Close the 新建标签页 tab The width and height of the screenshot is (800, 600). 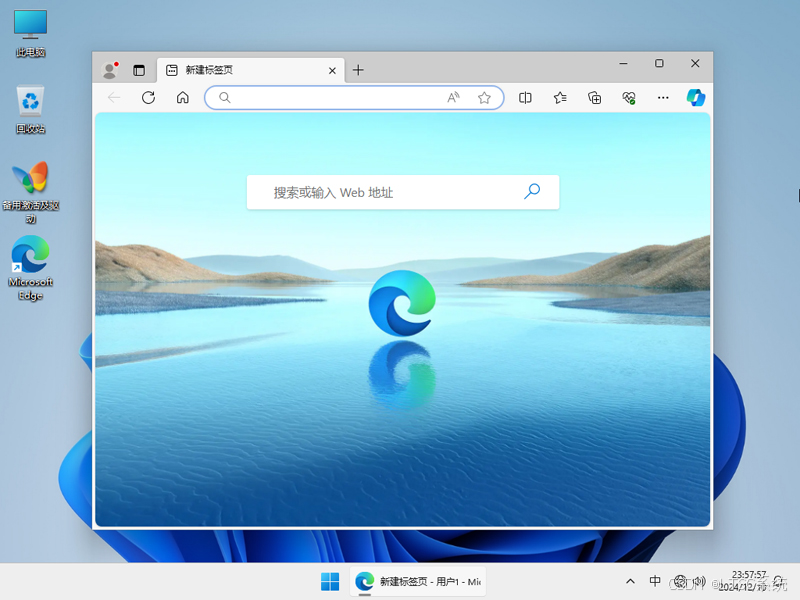(x=332, y=70)
